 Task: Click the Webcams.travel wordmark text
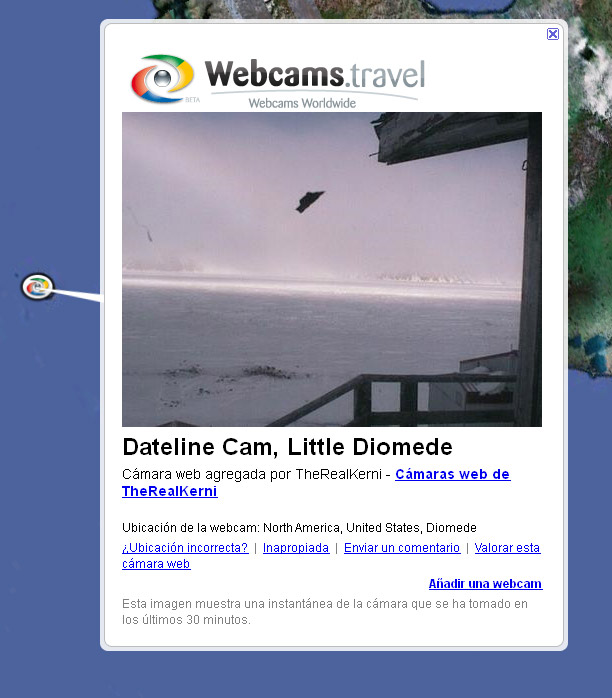(x=315, y=74)
